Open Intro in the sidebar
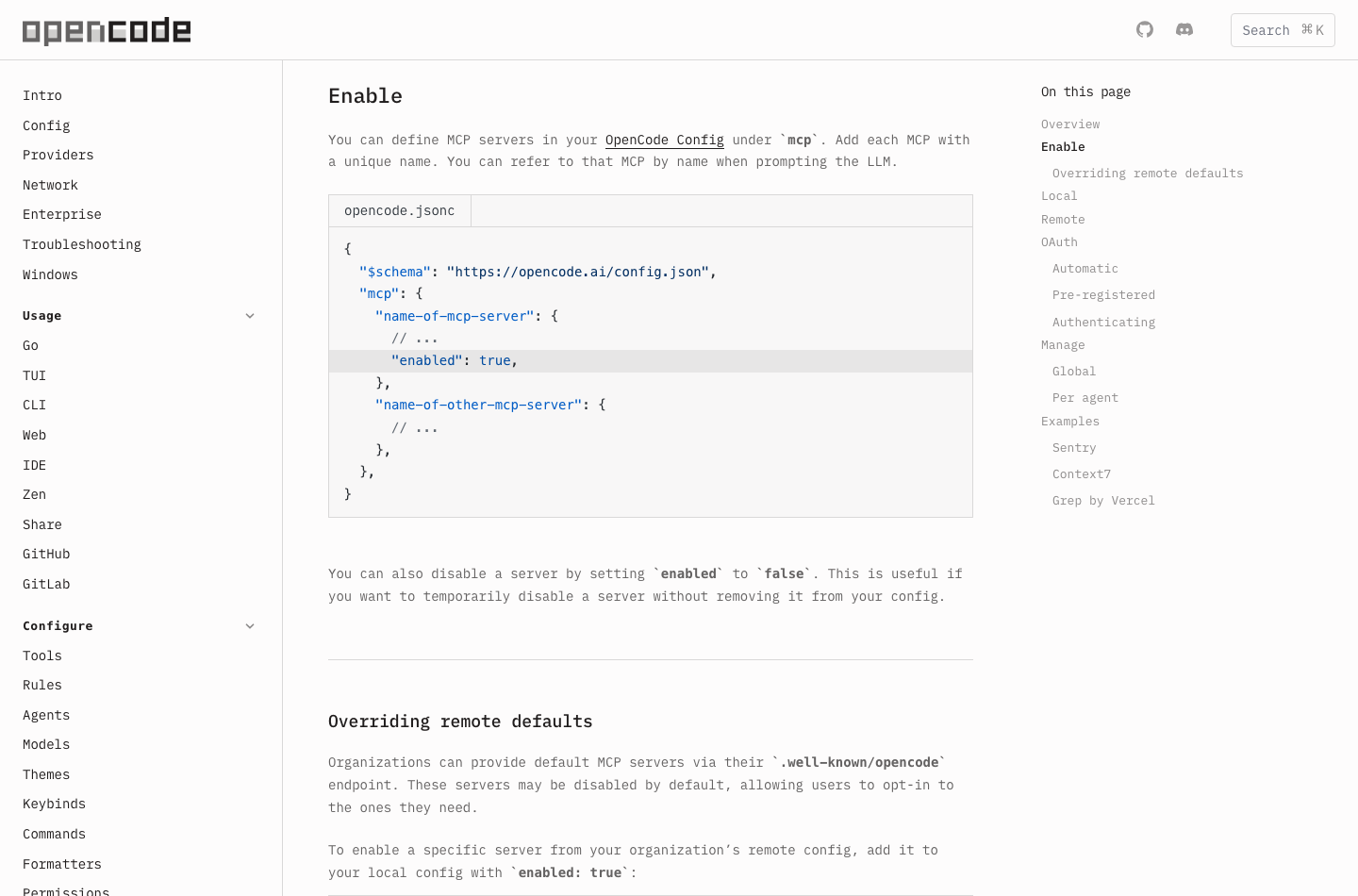Viewport: 1358px width, 896px height. point(42,96)
